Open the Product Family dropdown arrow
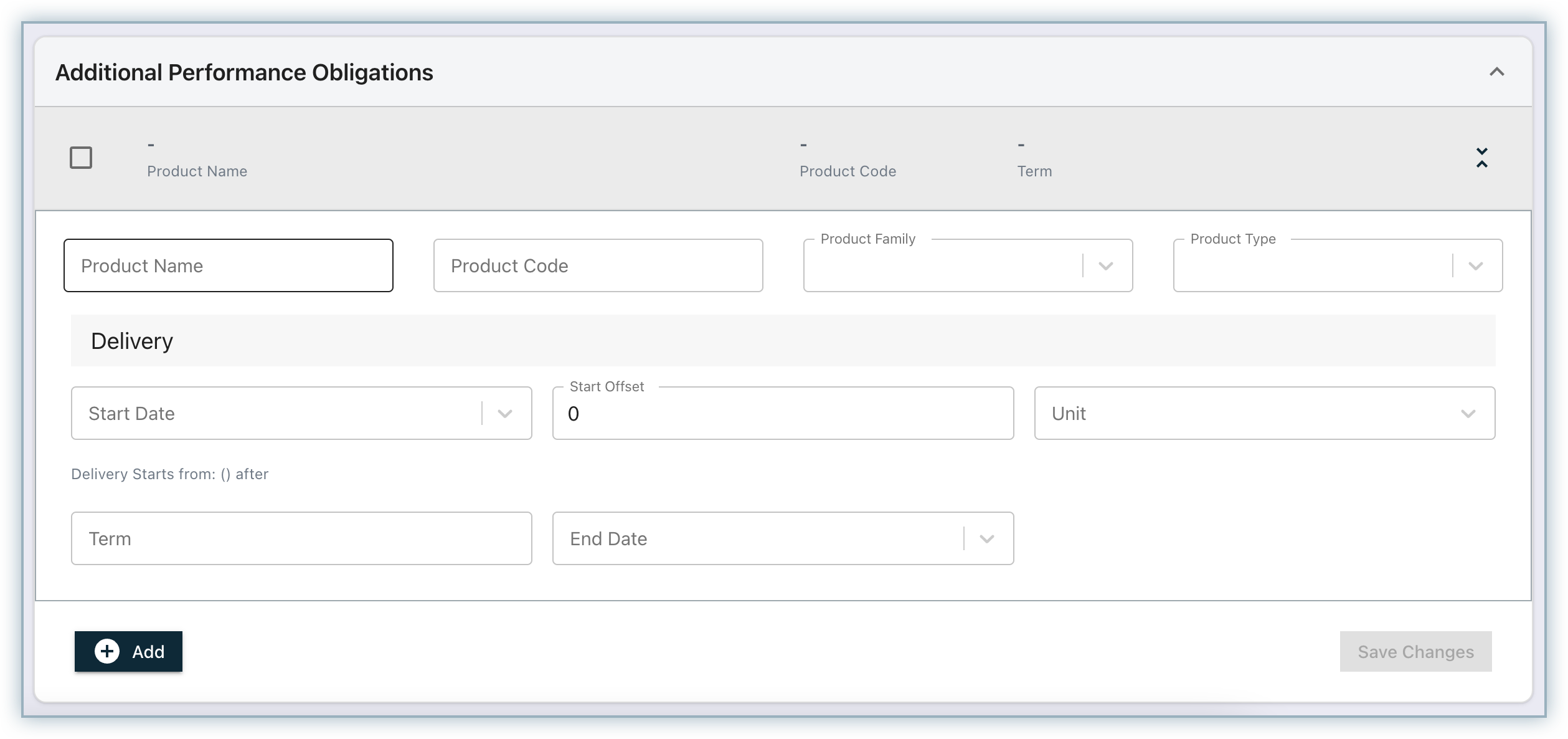The height and width of the screenshot is (739, 1568). (x=1105, y=266)
